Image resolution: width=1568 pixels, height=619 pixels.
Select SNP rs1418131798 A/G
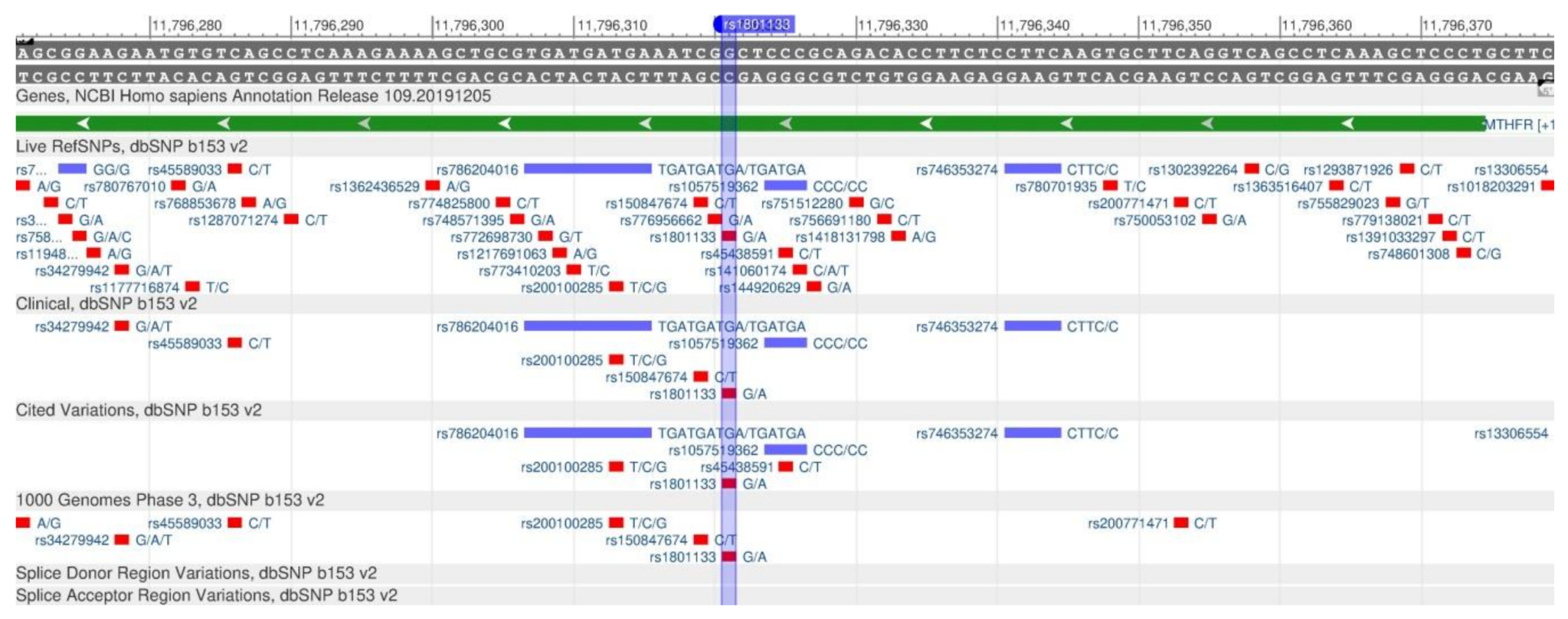coord(899,237)
